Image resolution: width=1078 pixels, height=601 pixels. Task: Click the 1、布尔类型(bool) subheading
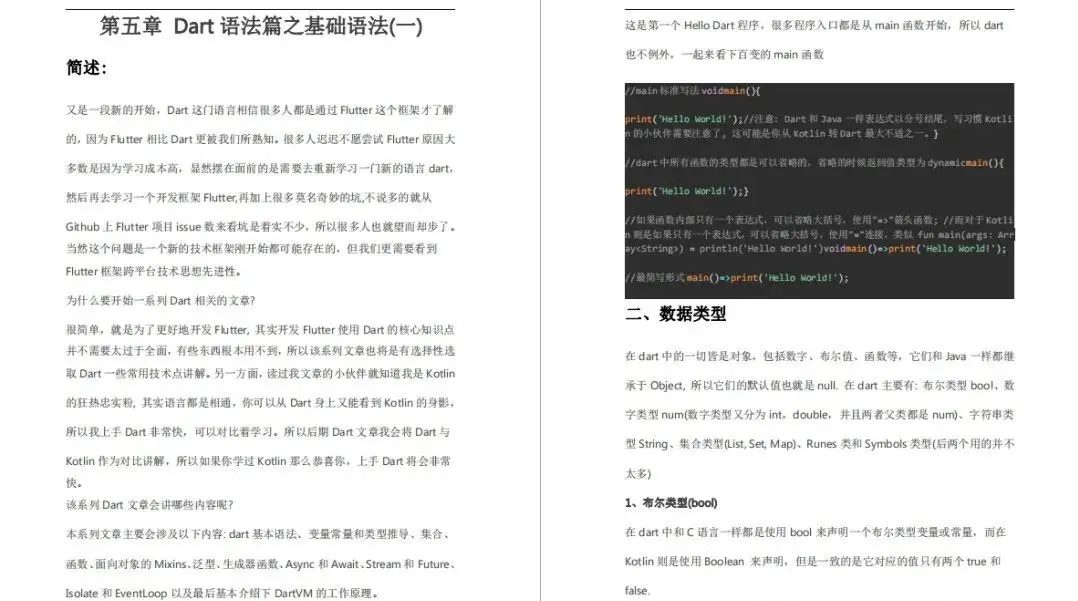pos(672,503)
